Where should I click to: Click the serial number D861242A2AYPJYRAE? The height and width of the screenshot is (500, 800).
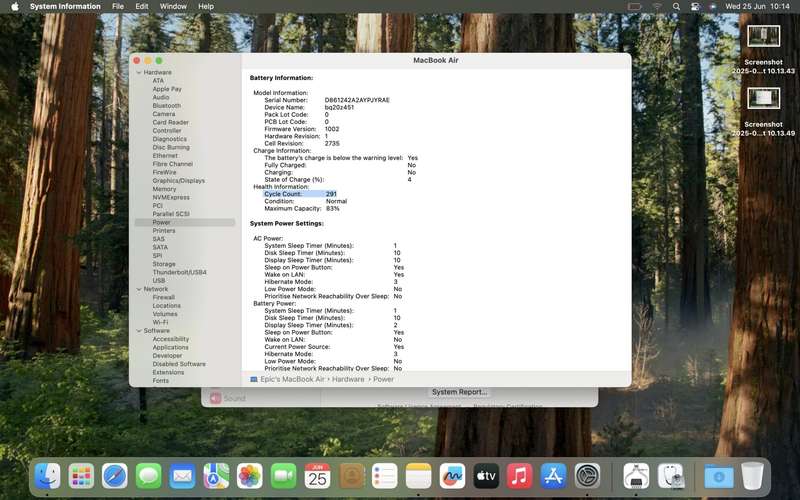pyautogui.click(x=357, y=100)
